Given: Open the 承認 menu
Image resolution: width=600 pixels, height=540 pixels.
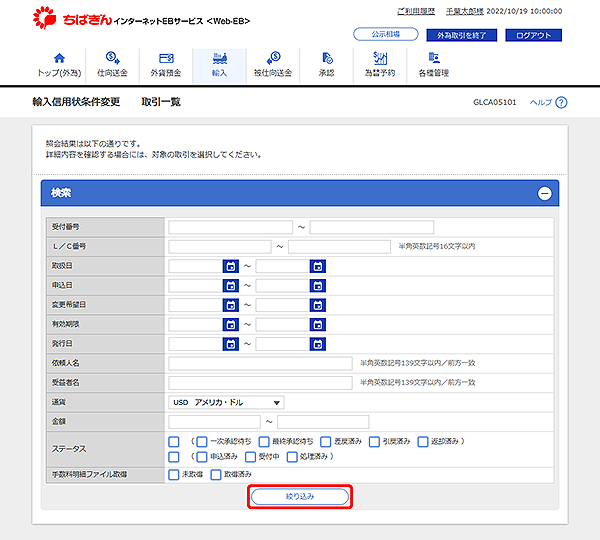Looking at the screenshot, I should pos(326,65).
